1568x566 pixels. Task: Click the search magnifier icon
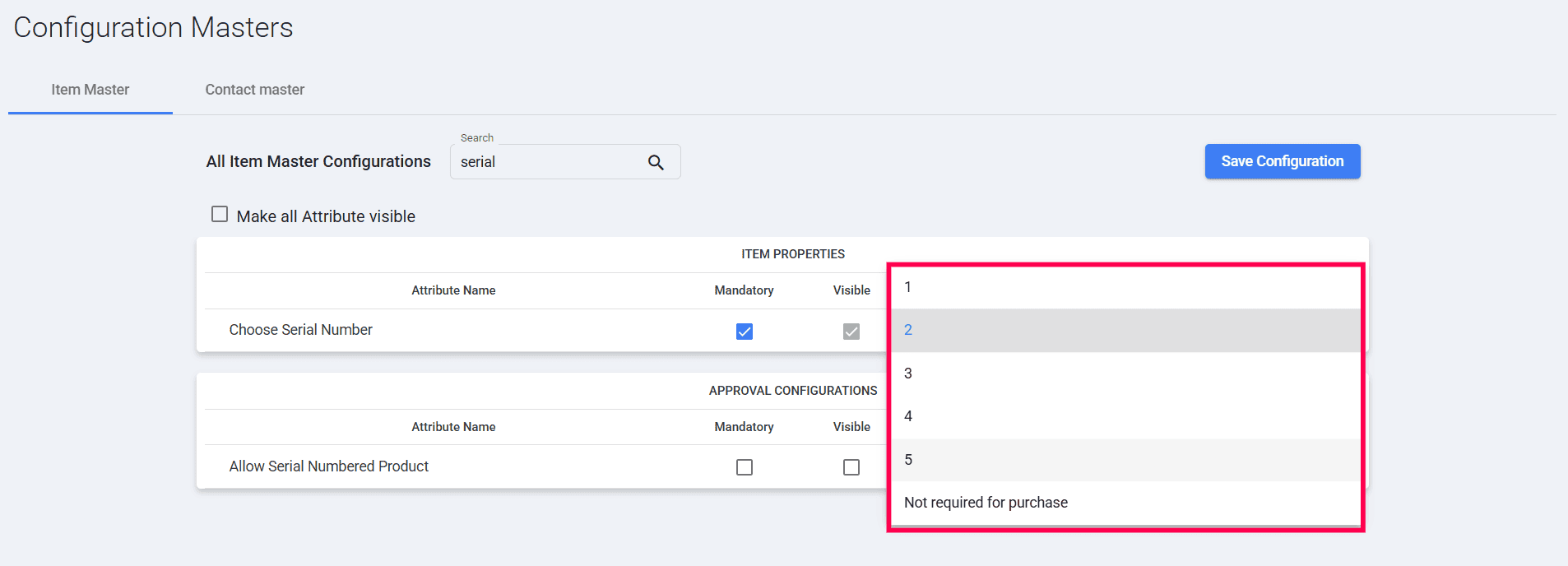point(656,162)
